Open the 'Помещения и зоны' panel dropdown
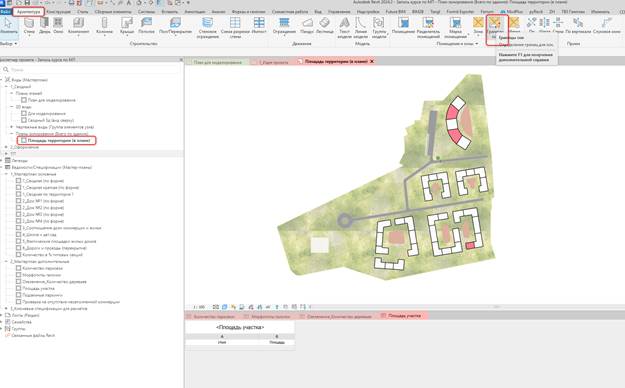This screenshot has height=388, width=625. 457,44
